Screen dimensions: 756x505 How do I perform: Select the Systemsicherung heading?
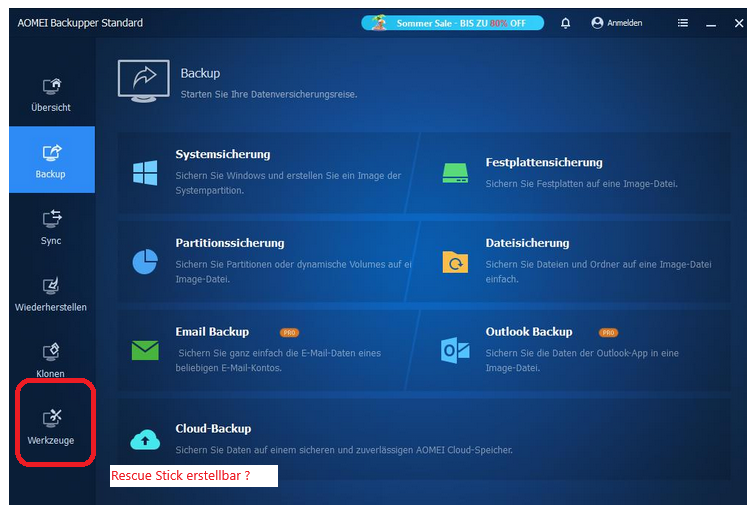pyautogui.click(x=223, y=154)
